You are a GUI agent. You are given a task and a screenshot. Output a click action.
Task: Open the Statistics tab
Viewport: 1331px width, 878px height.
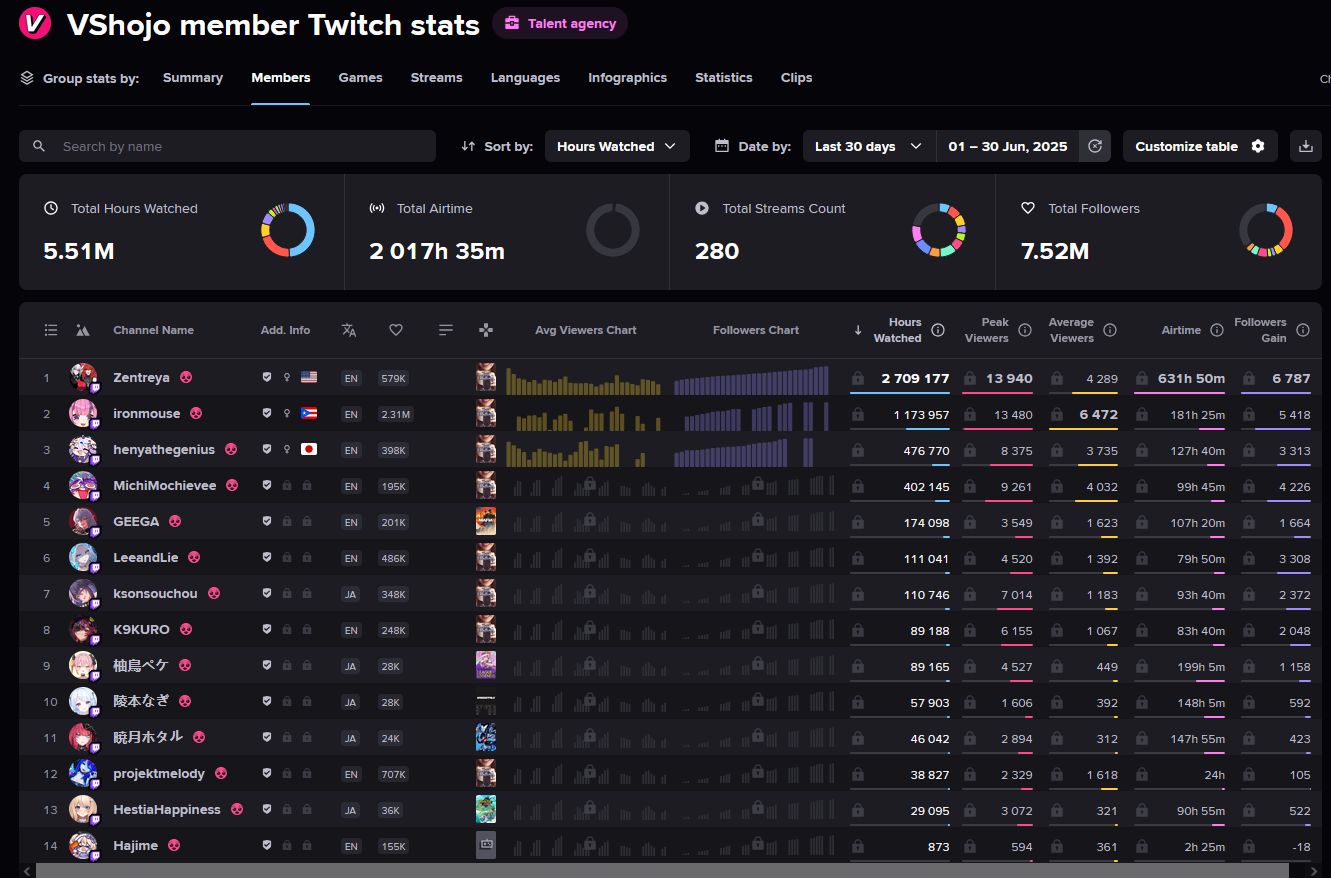[724, 78]
